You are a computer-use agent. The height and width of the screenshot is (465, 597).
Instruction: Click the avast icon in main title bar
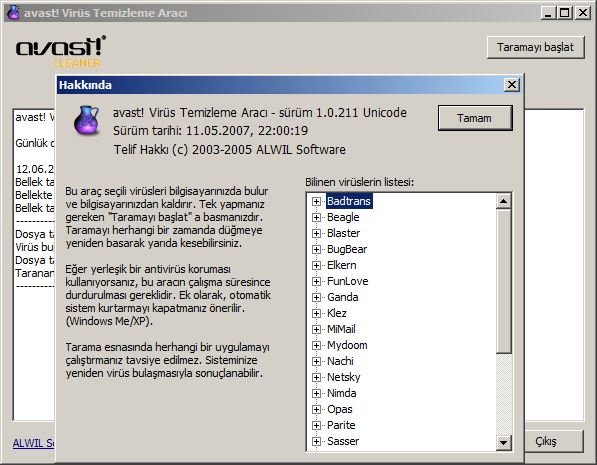point(14,13)
